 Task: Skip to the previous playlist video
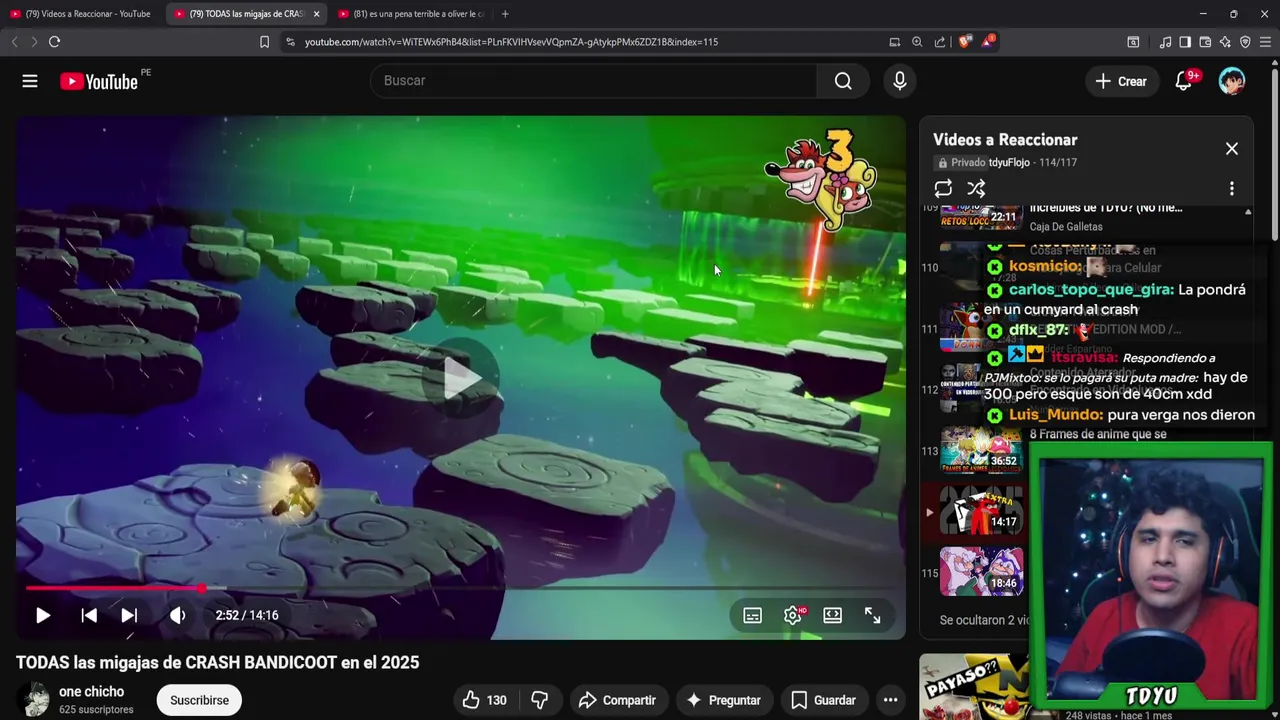tap(89, 615)
